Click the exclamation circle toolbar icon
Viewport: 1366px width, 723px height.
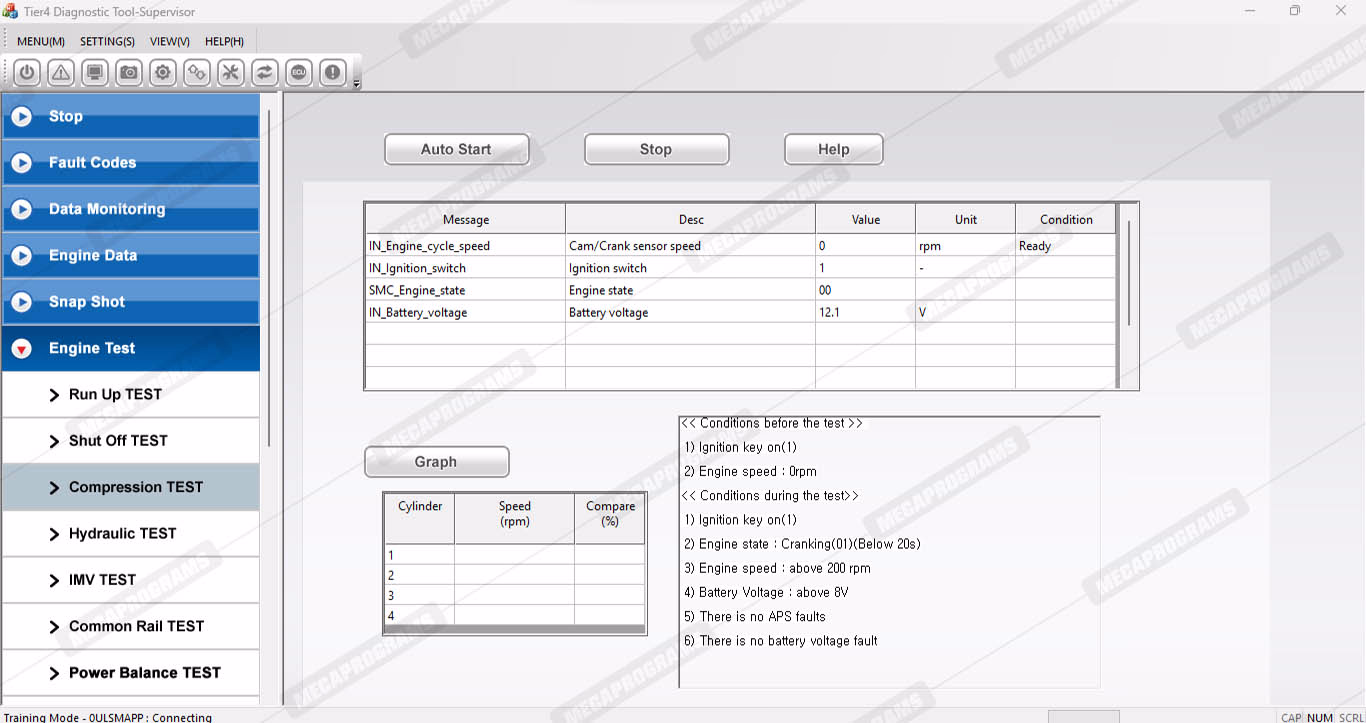pyautogui.click(x=333, y=72)
